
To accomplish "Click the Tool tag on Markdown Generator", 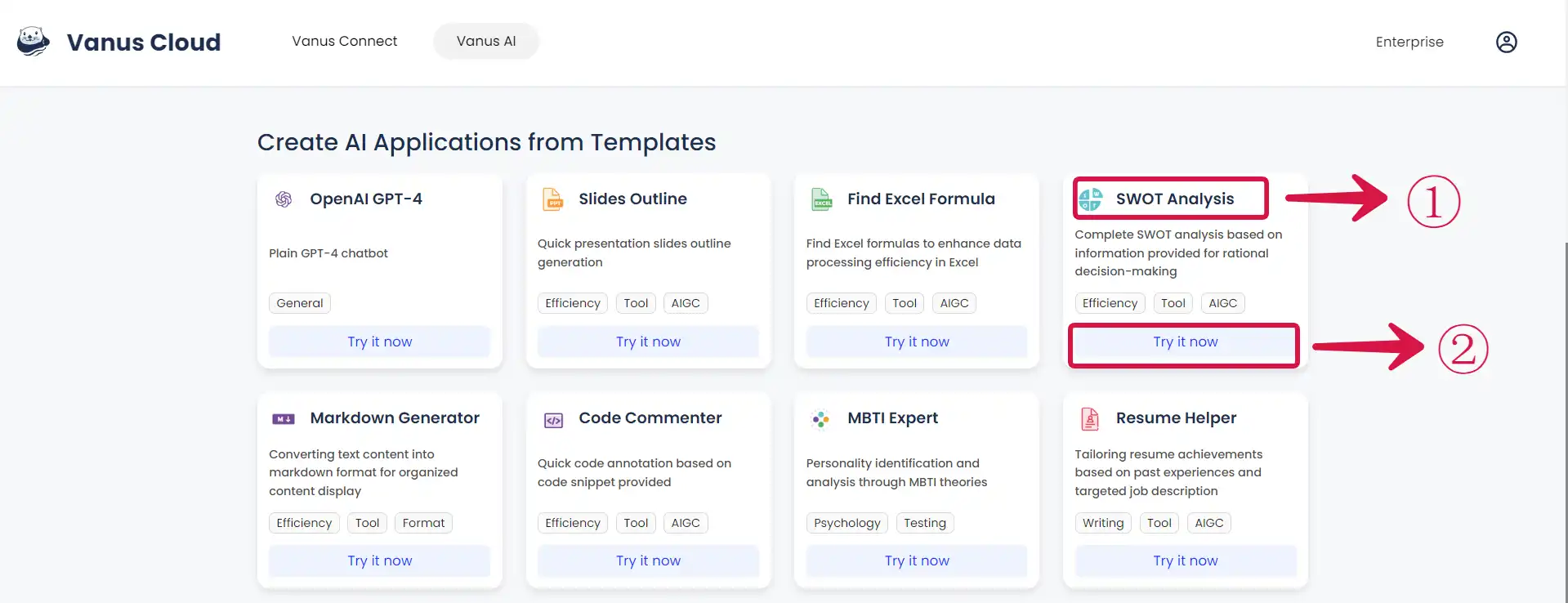I will [367, 523].
